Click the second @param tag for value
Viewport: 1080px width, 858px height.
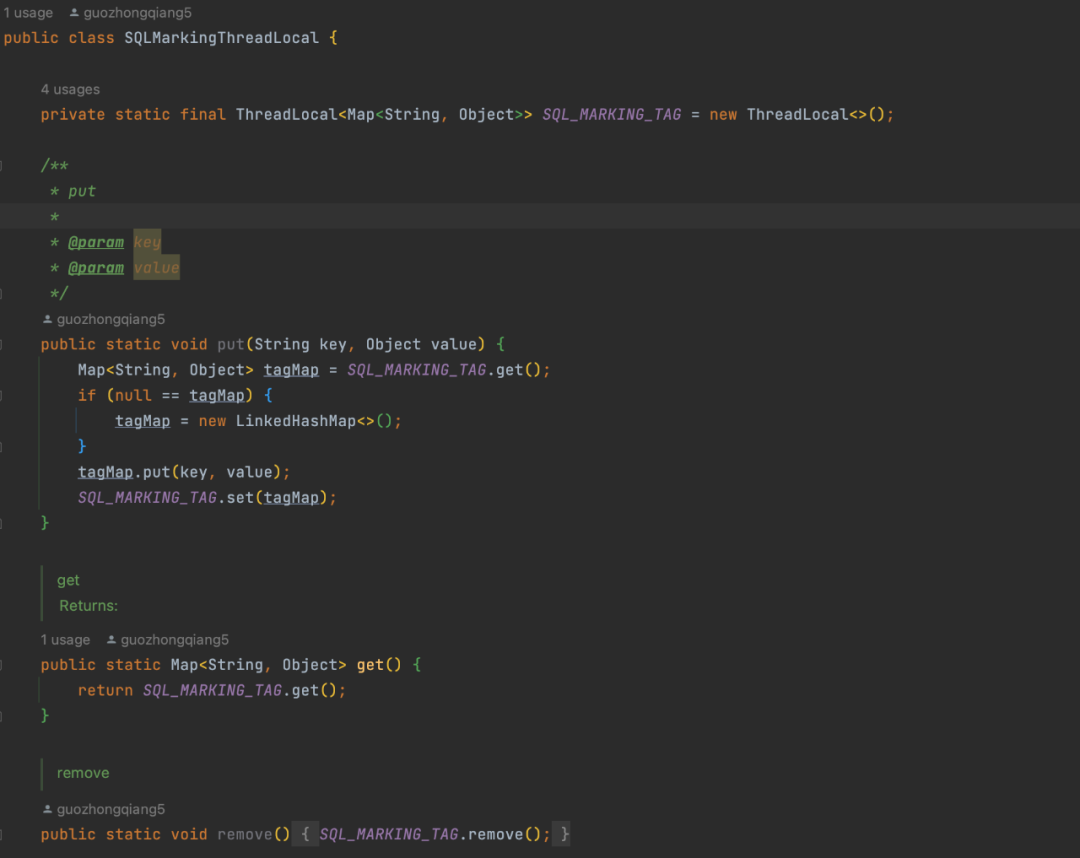pos(96,268)
